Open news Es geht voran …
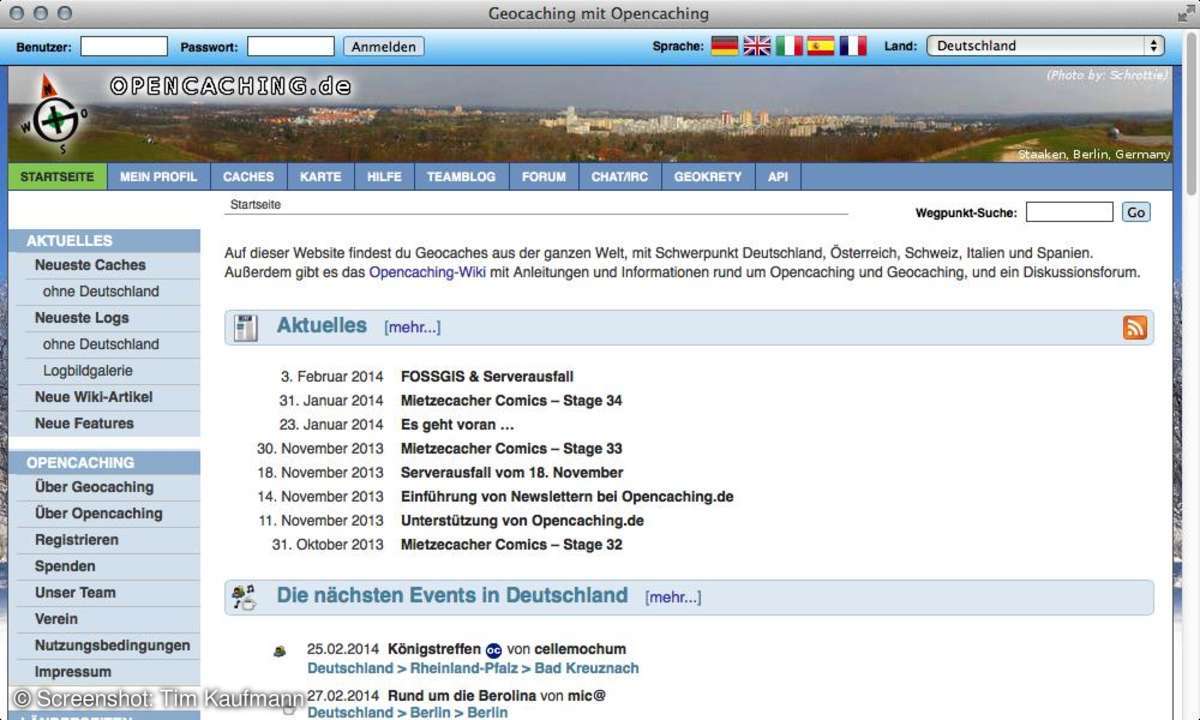 pyautogui.click(x=457, y=425)
